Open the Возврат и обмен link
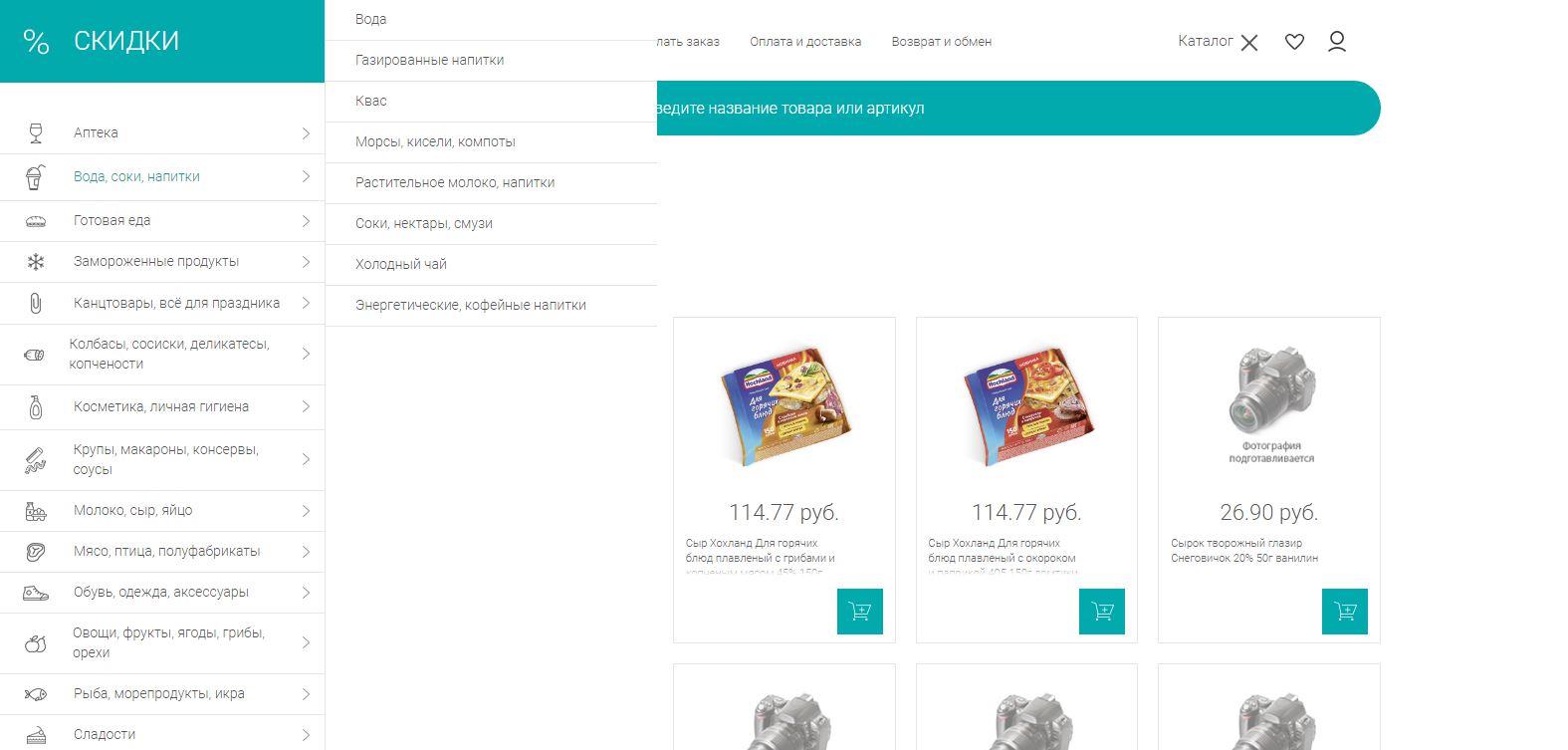 [x=942, y=42]
